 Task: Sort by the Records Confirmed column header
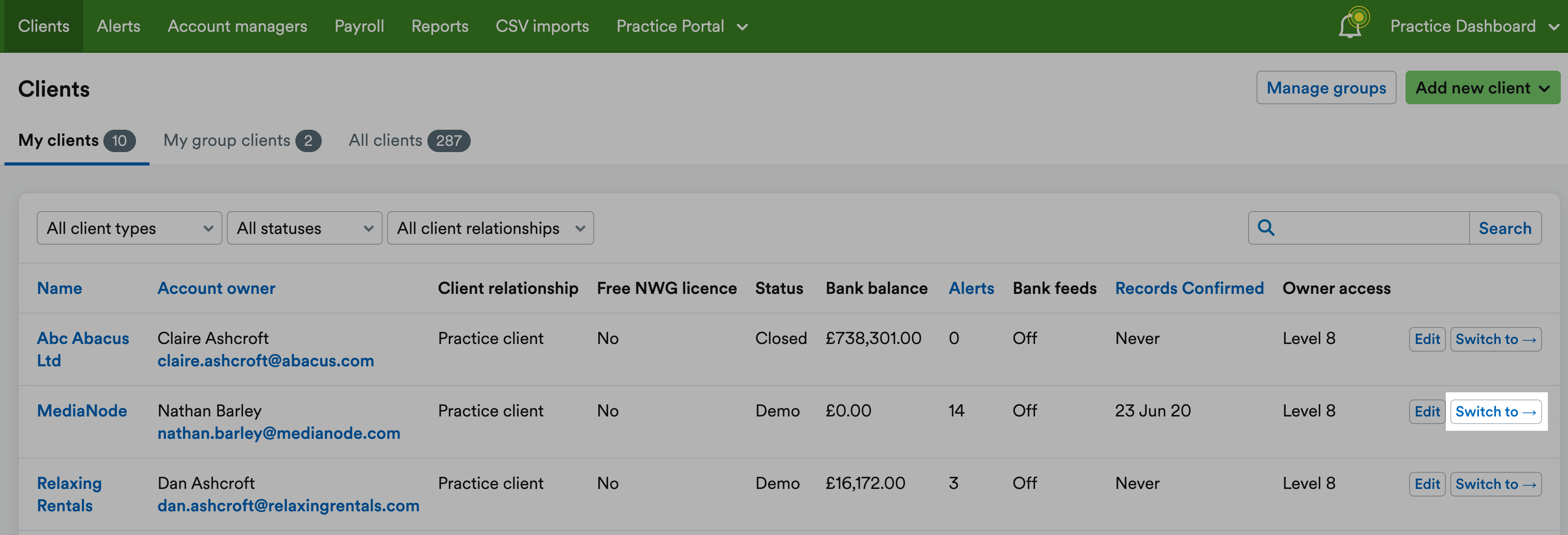tap(1189, 289)
